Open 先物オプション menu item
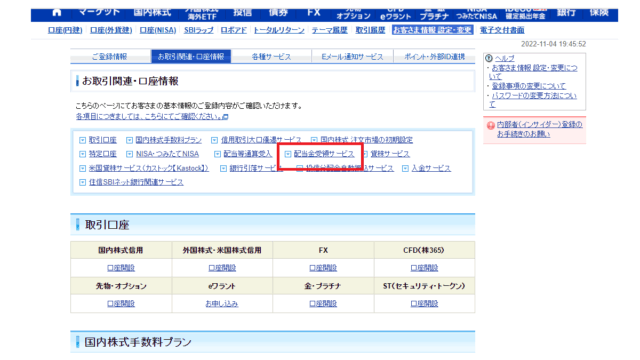This screenshot has height=360, width=640. click(x=353, y=14)
